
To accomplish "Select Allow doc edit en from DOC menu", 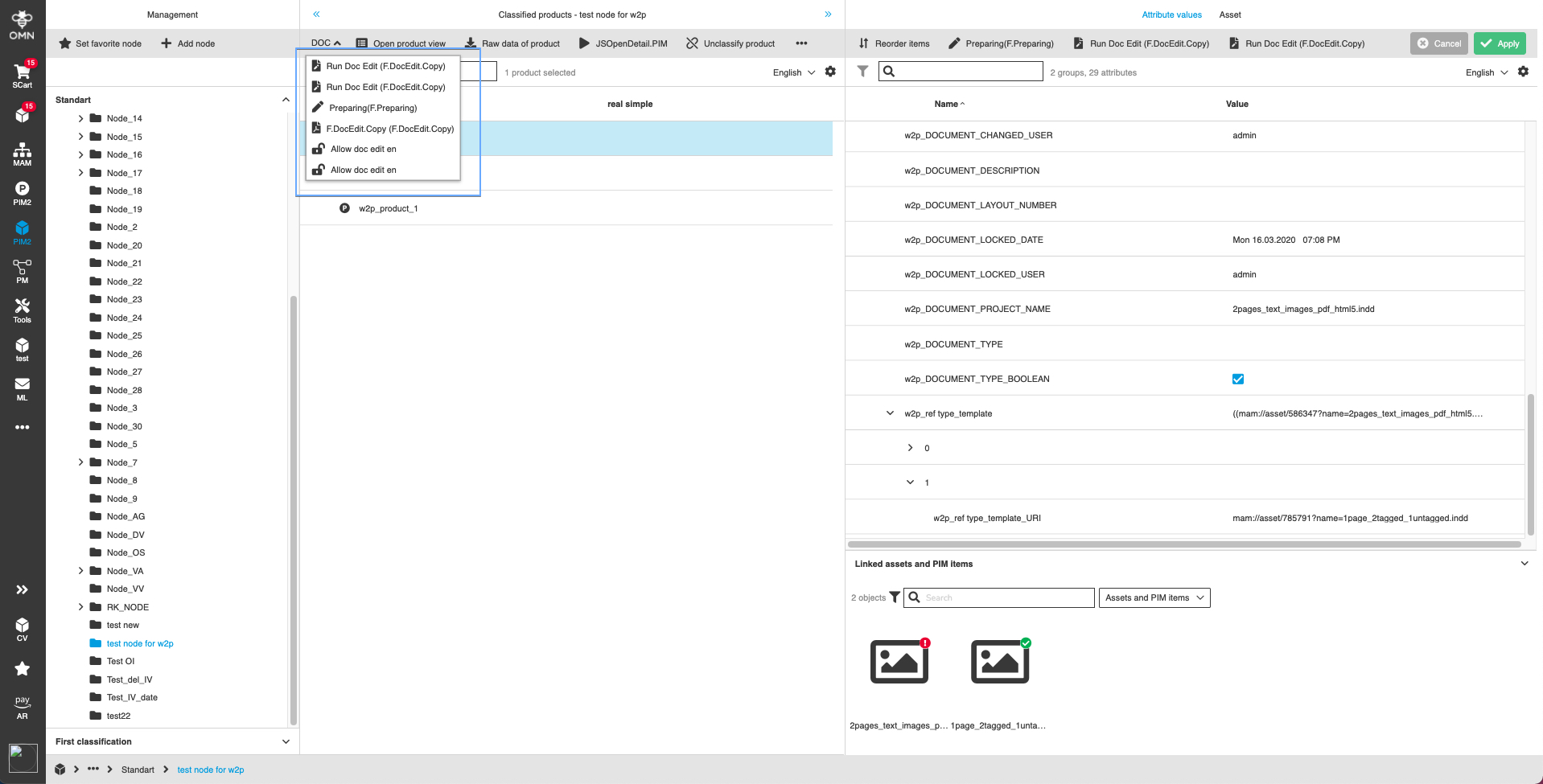I will click(x=362, y=149).
